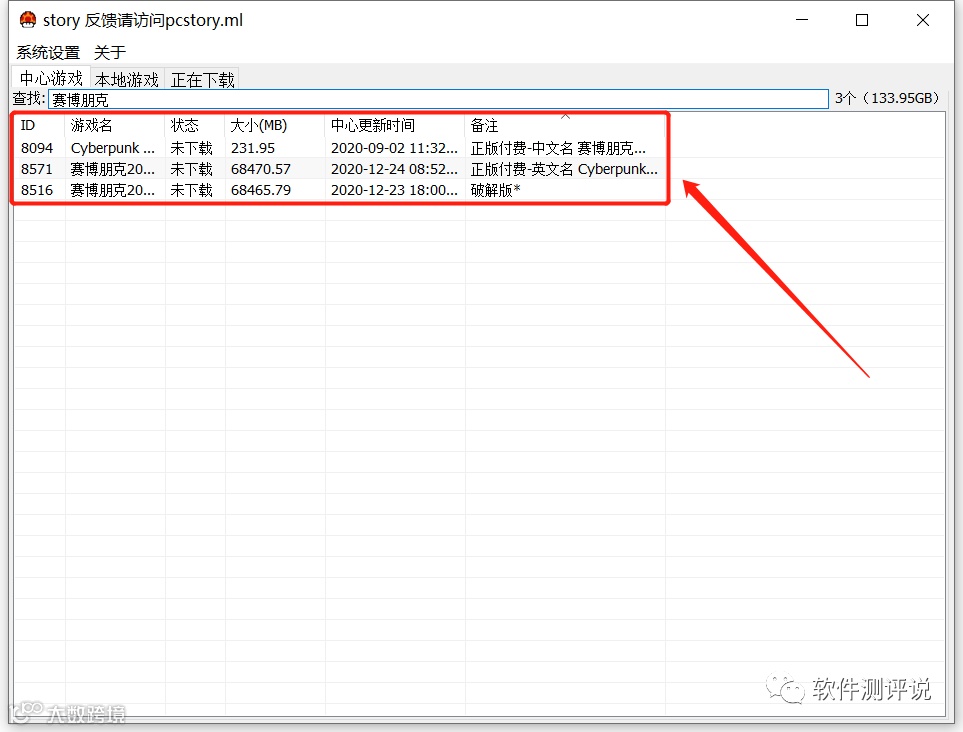Viewport: 963px width, 732px height.
Task: Minimize the story window
Action: click(x=802, y=20)
